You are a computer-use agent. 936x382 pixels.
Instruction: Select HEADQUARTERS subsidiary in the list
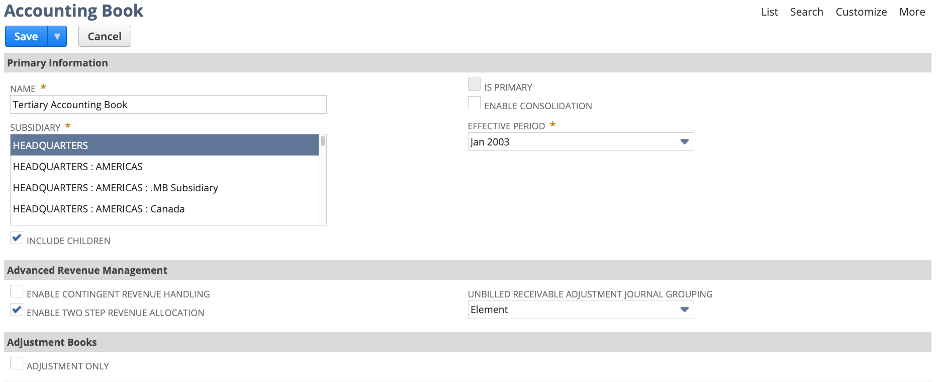(x=165, y=145)
